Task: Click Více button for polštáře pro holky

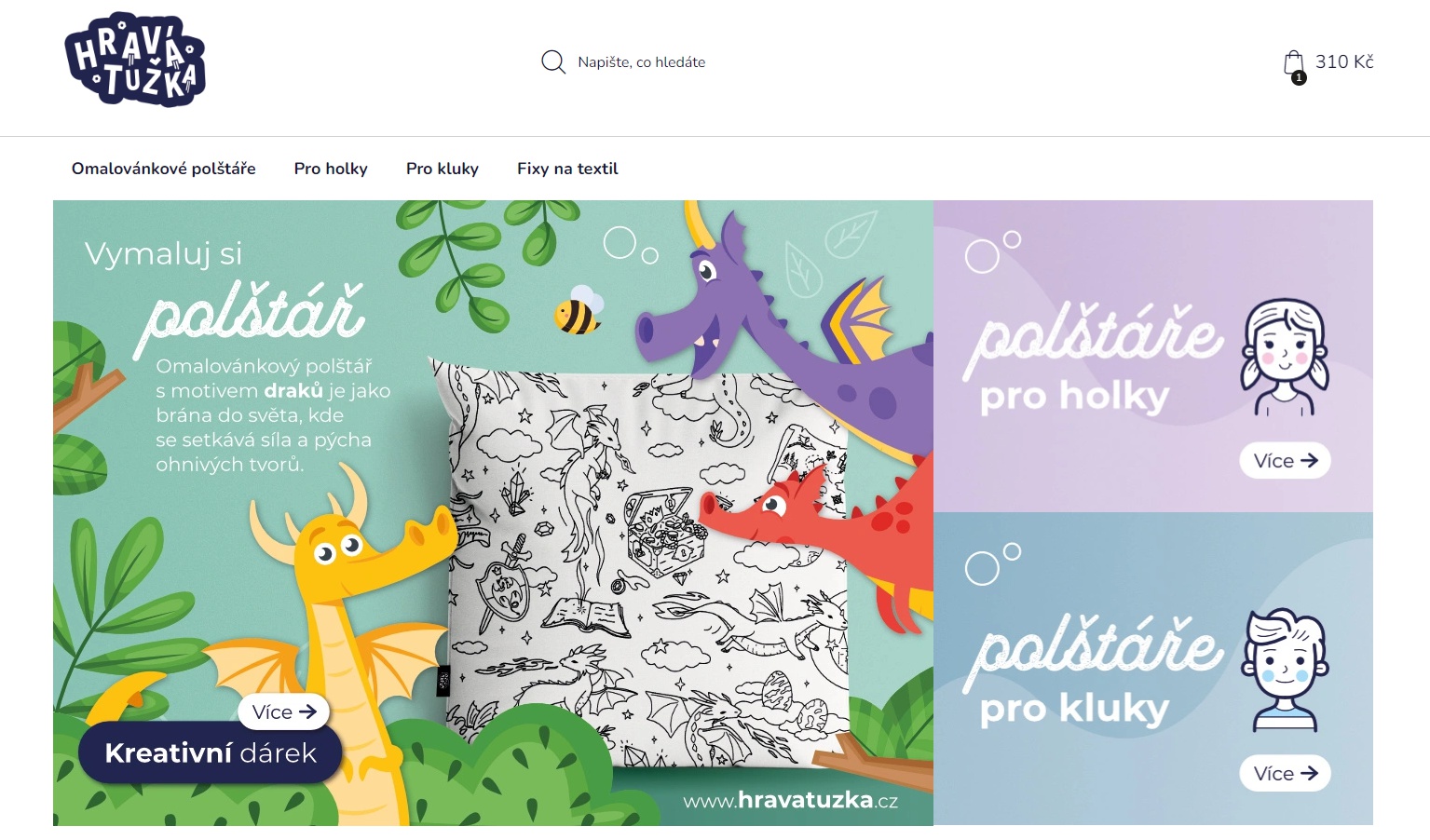Action: (x=1285, y=461)
